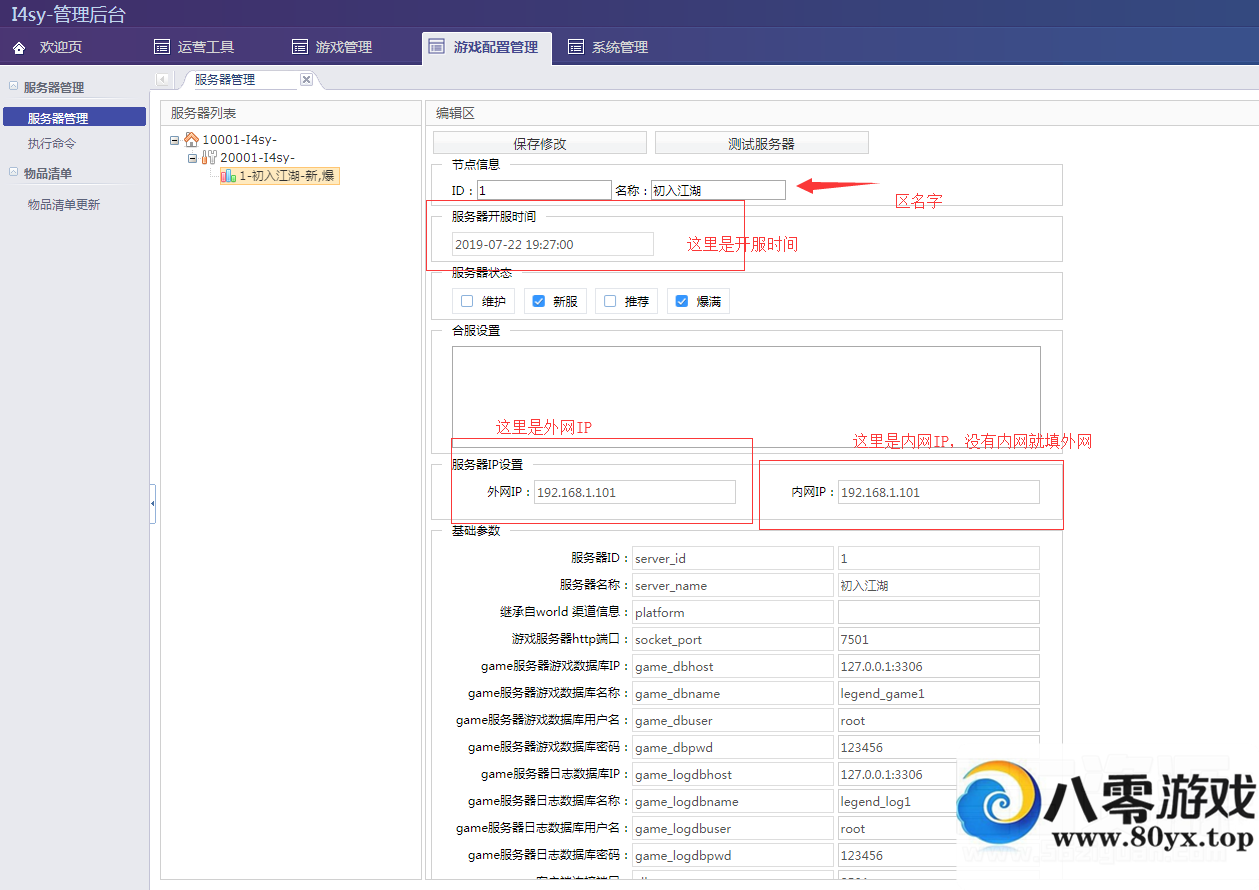Viewport: 1259px width, 890px height.
Task: Click the 保存修改 button
Action: (x=540, y=144)
